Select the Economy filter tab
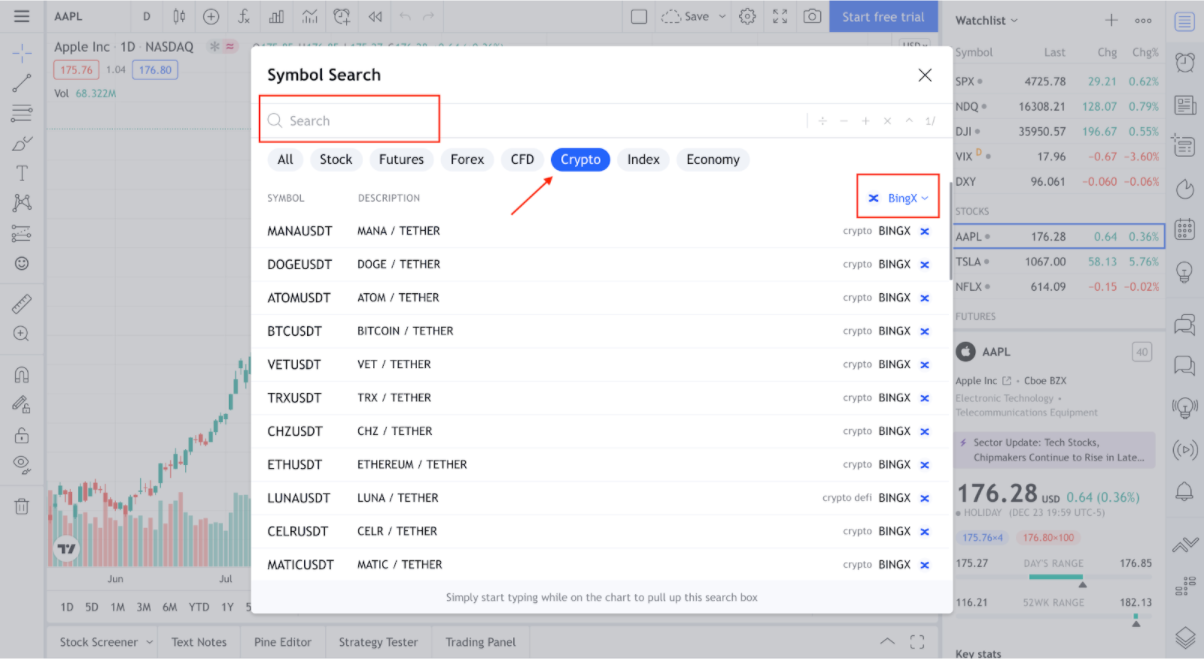1204x660 pixels. (713, 159)
